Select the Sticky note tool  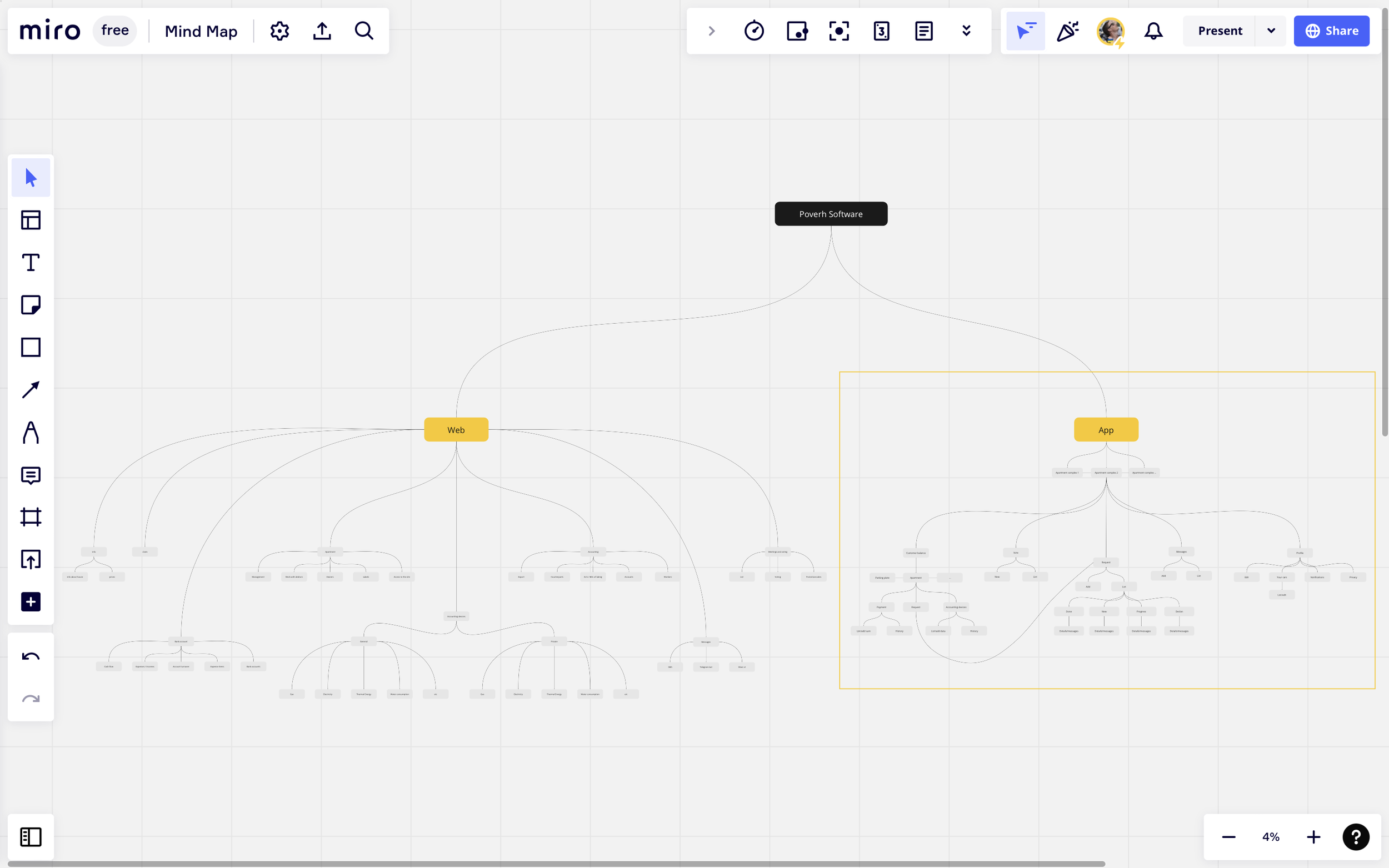pyautogui.click(x=31, y=305)
